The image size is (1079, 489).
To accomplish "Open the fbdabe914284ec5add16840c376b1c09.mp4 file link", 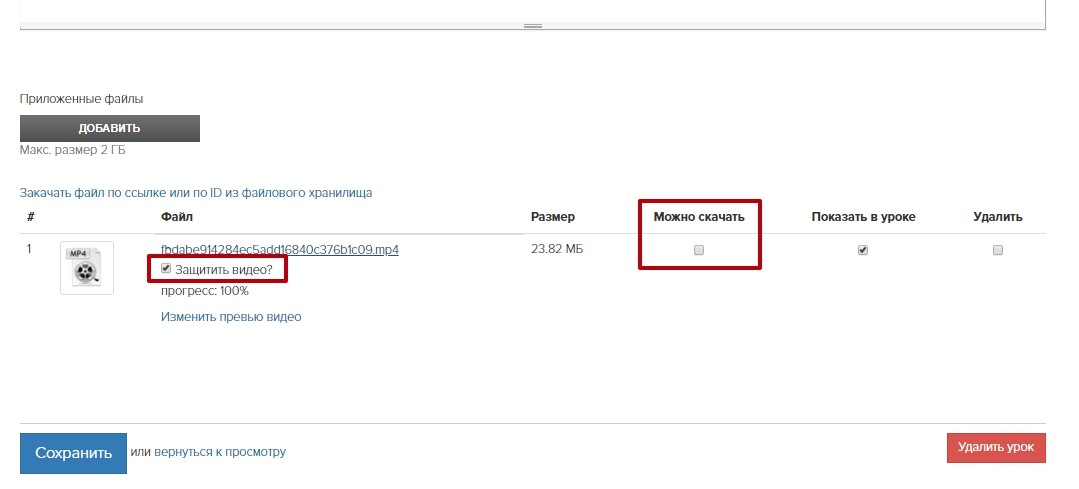I will [x=280, y=250].
